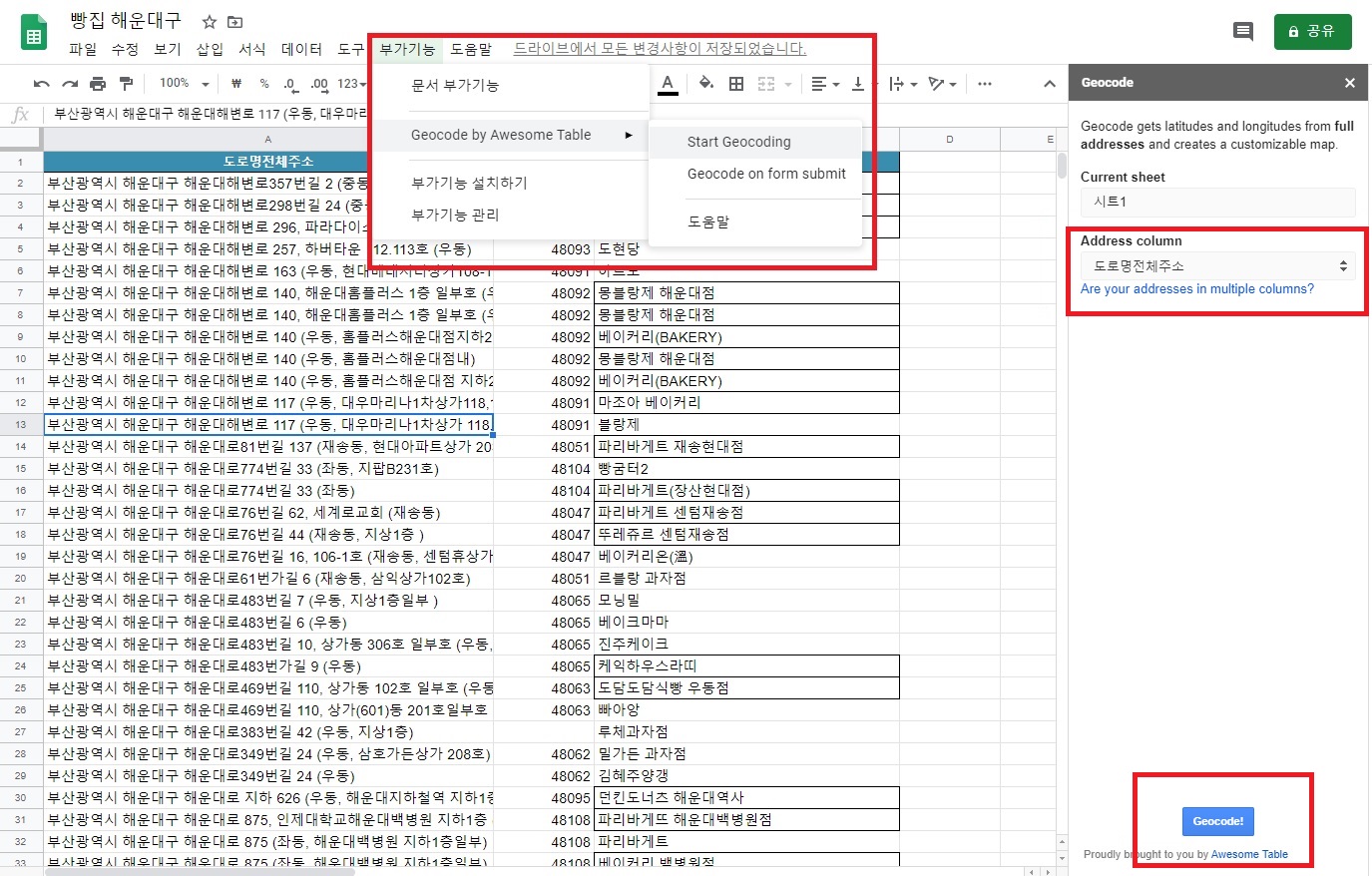Select cell 도담도담식빵 우동점
The image size is (1372, 876).
tap(746, 687)
